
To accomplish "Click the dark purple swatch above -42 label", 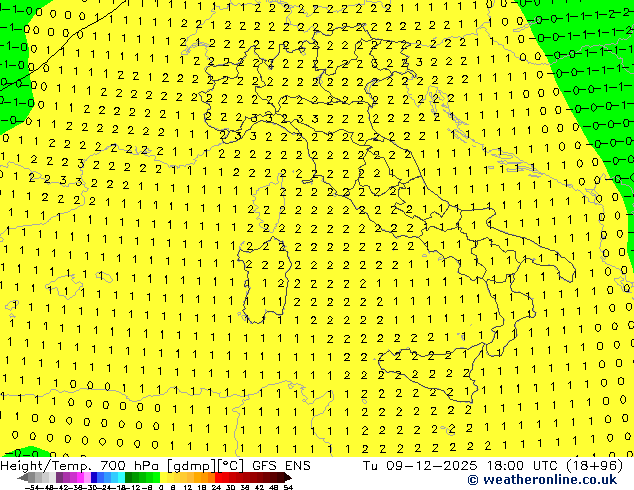I will 59,477.
